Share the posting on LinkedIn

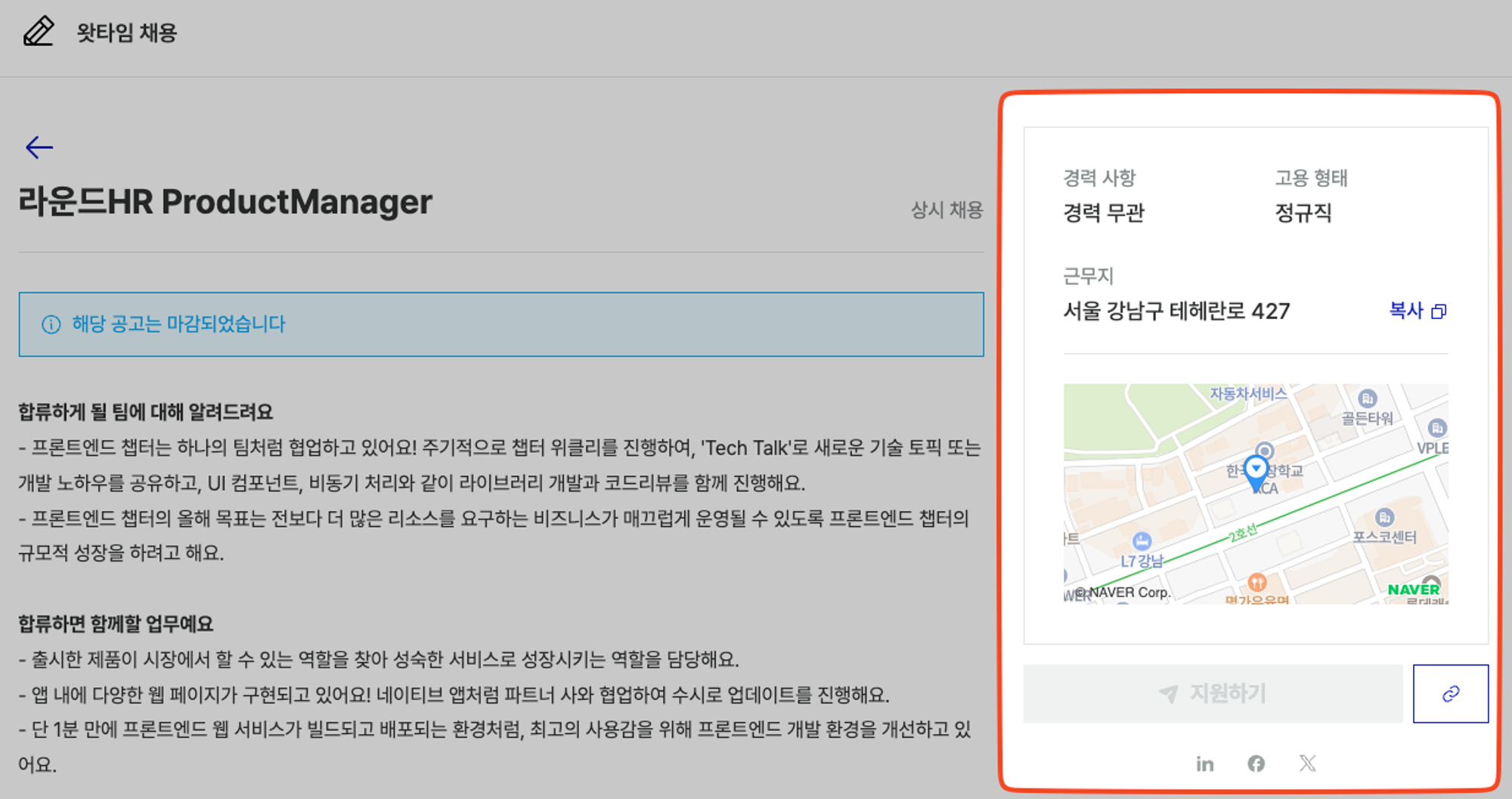click(x=1205, y=763)
